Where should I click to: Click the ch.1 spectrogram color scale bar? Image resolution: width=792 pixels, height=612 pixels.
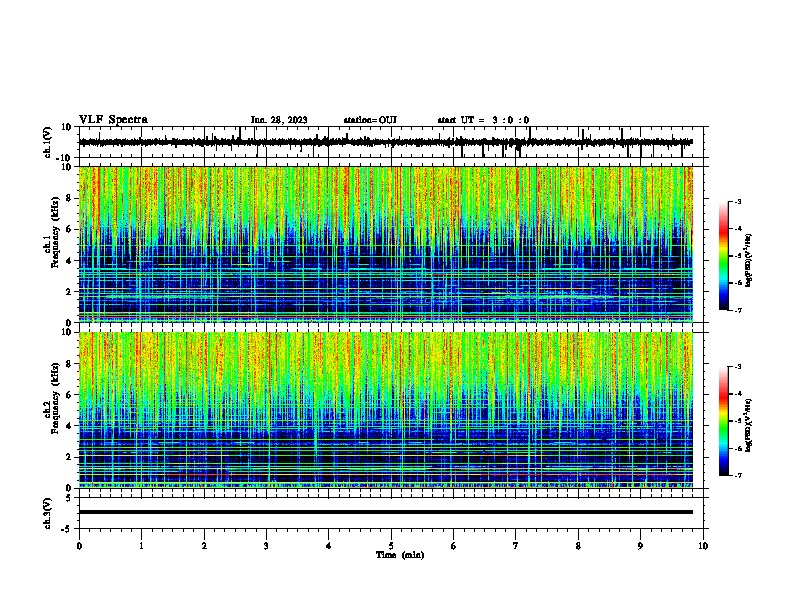pyautogui.click(x=724, y=256)
